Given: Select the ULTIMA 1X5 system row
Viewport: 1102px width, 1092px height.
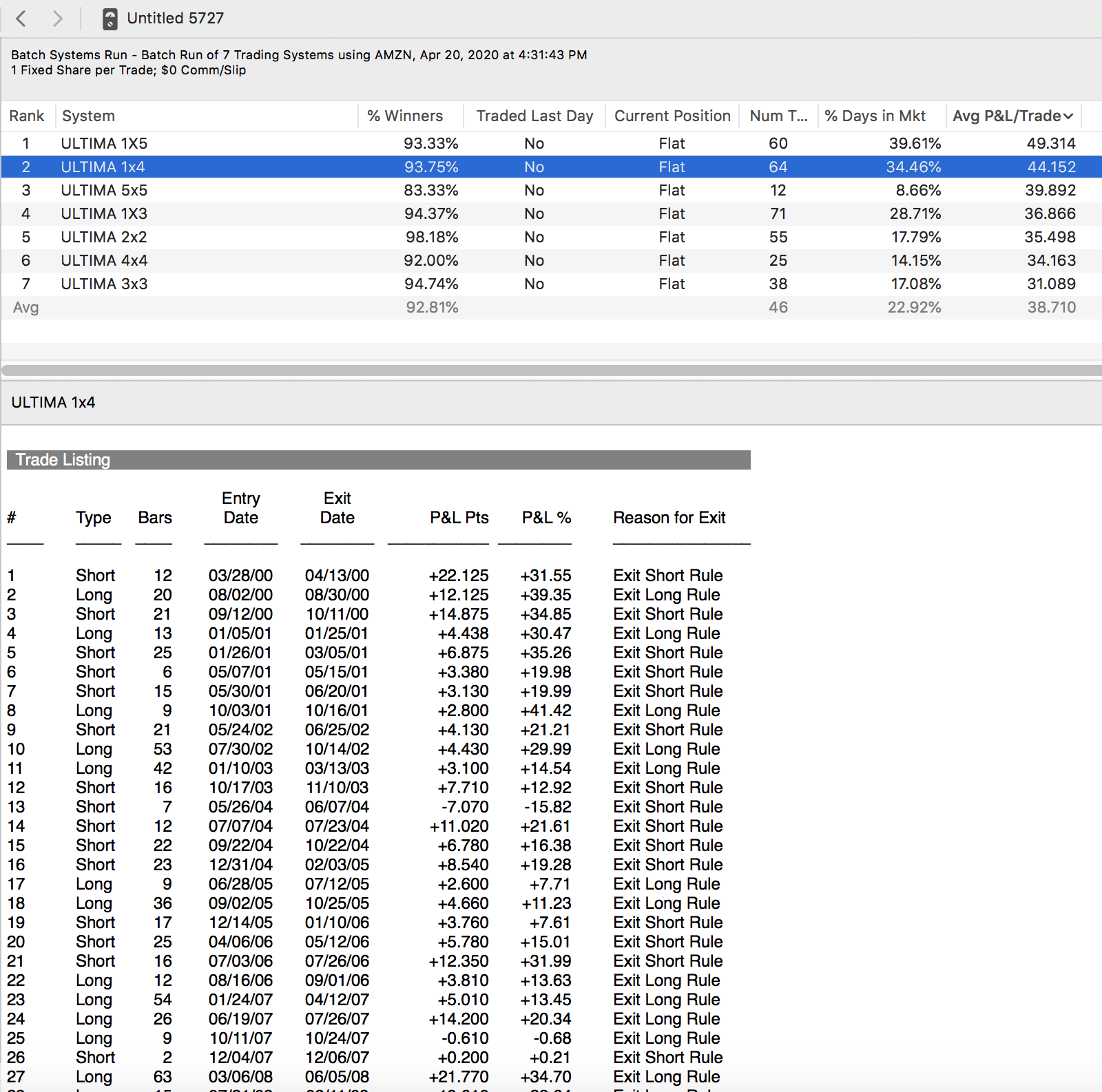Looking at the screenshot, I should pos(104,143).
